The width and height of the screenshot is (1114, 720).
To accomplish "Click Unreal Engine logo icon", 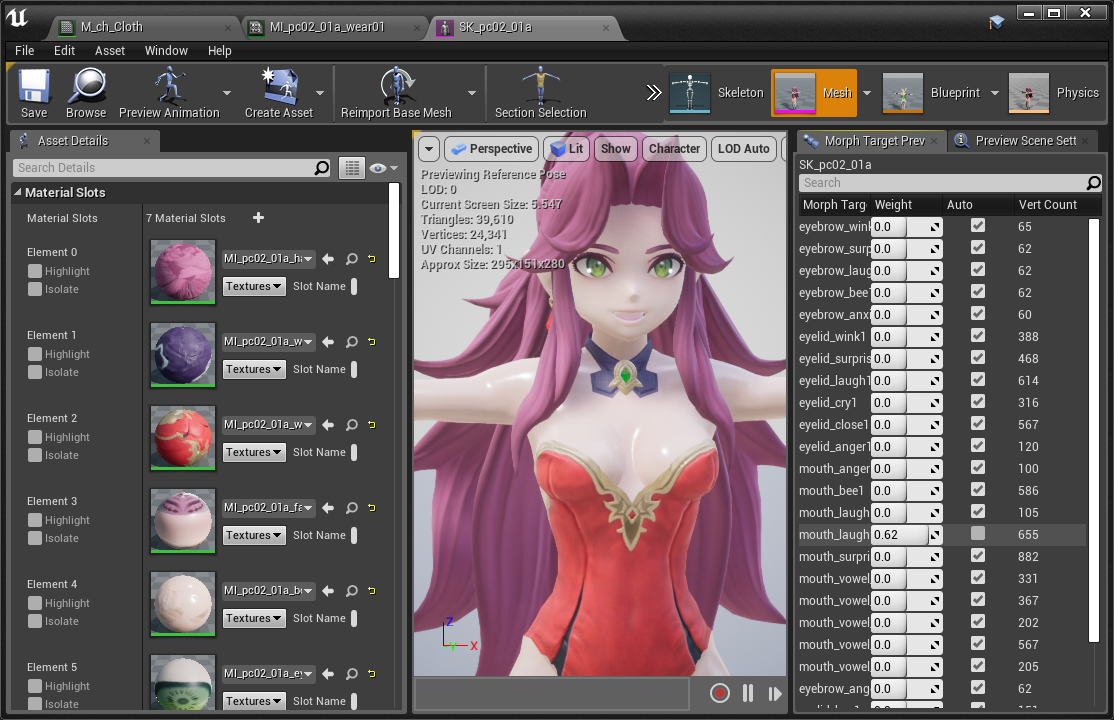I will [16, 17].
